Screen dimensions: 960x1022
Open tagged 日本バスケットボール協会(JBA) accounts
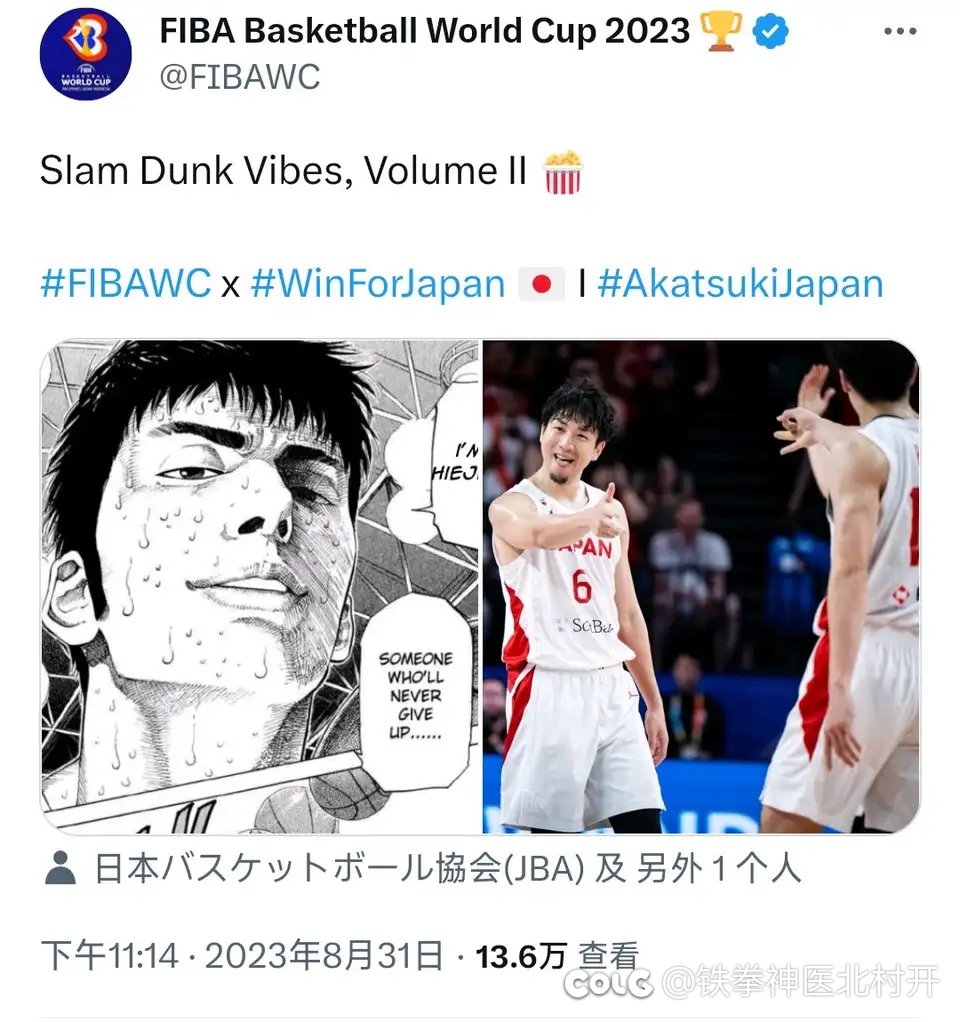[x=448, y=869]
